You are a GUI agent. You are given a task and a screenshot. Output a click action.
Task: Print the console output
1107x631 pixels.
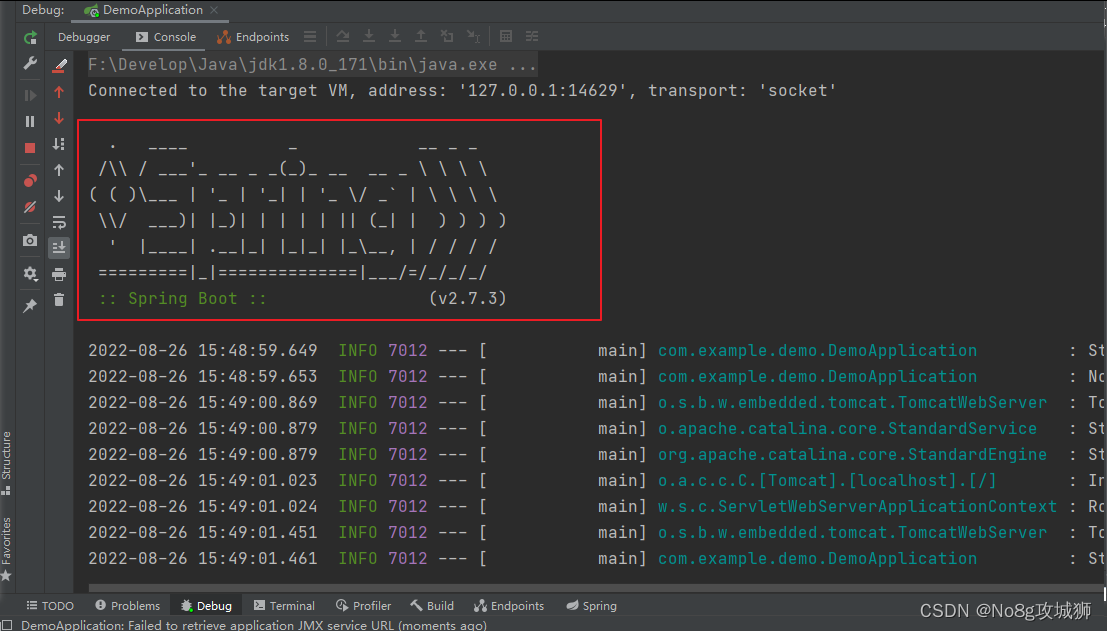59,273
